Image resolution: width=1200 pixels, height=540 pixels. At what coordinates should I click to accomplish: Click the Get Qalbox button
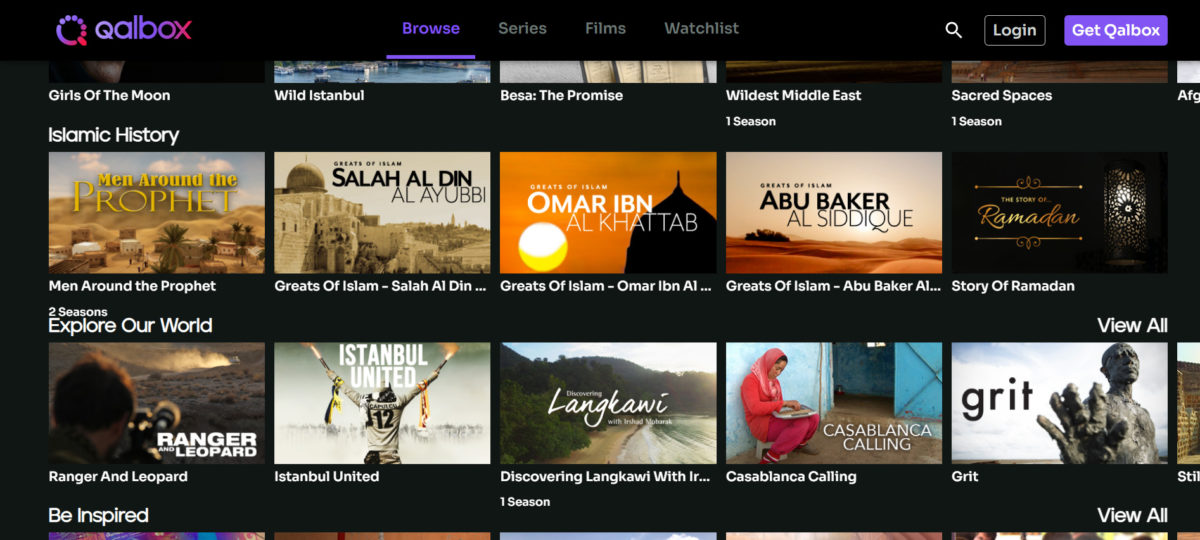1115,30
